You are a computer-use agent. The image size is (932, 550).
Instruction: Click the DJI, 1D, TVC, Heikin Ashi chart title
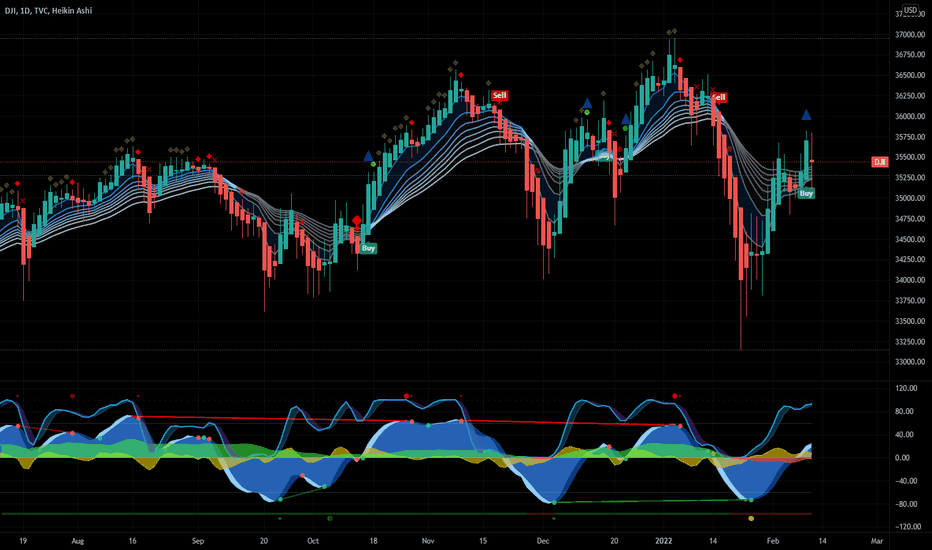tap(48, 11)
